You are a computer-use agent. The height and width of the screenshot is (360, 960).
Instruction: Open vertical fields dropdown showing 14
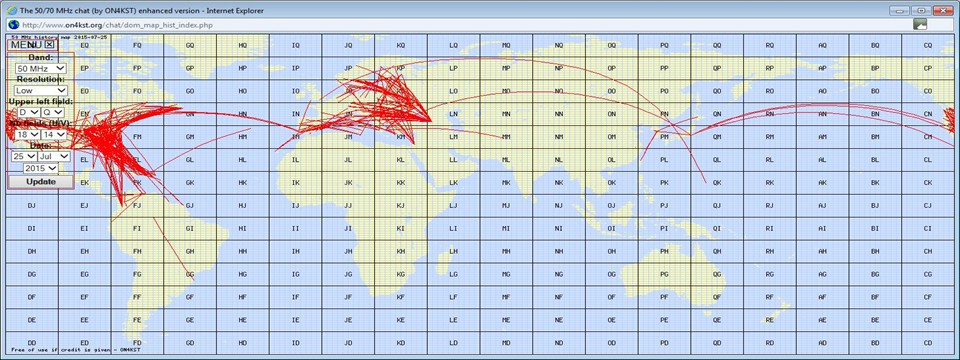(54, 134)
